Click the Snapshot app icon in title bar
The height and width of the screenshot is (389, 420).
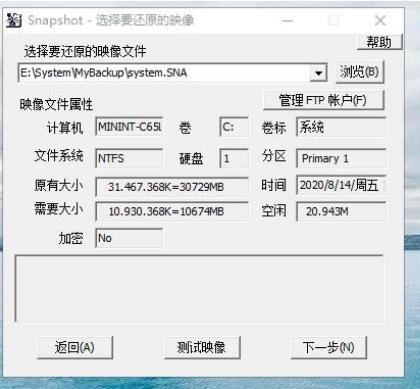click(x=14, y=21)
